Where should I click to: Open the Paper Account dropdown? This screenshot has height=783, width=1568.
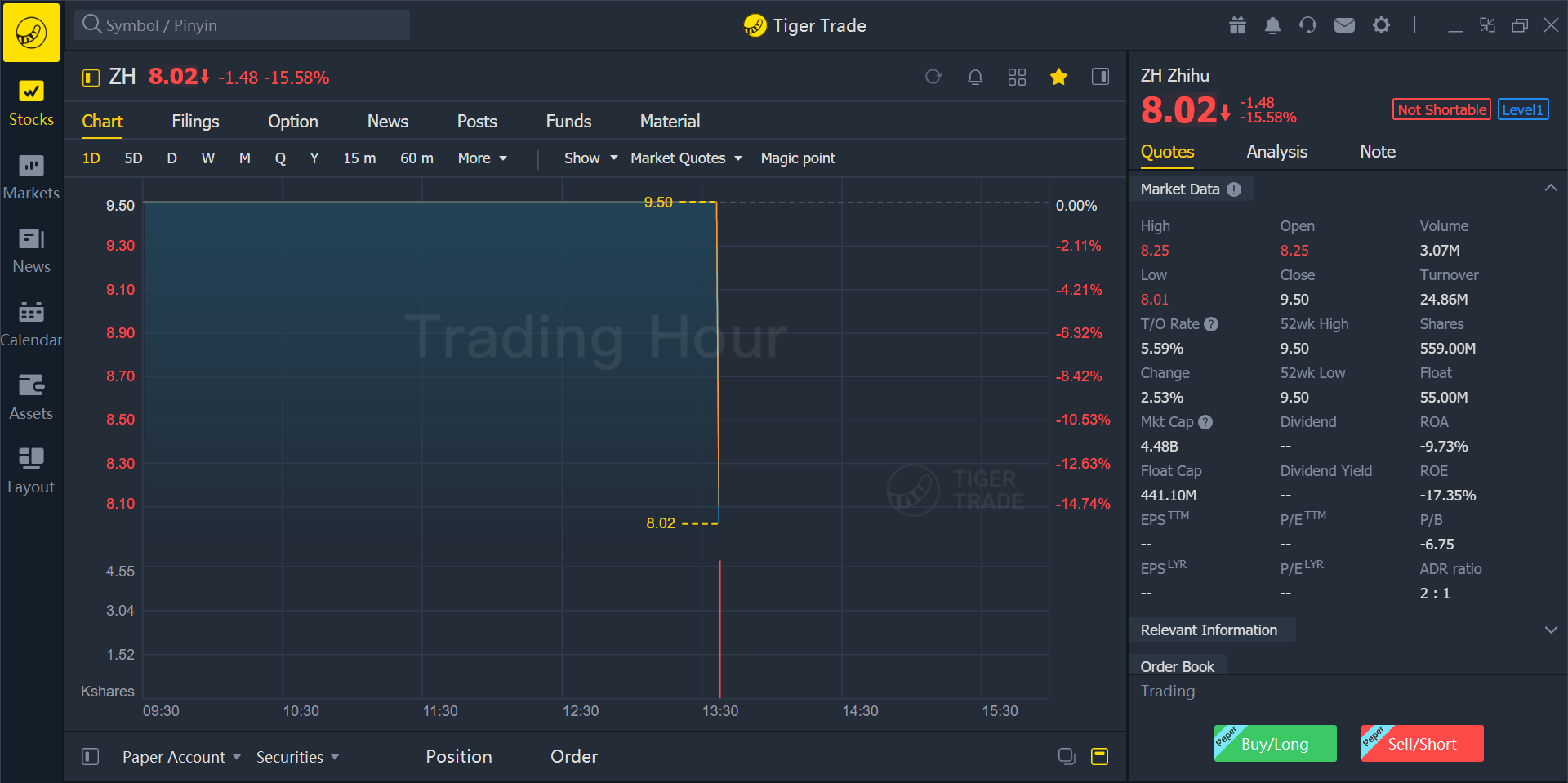(x=181, y=757)
